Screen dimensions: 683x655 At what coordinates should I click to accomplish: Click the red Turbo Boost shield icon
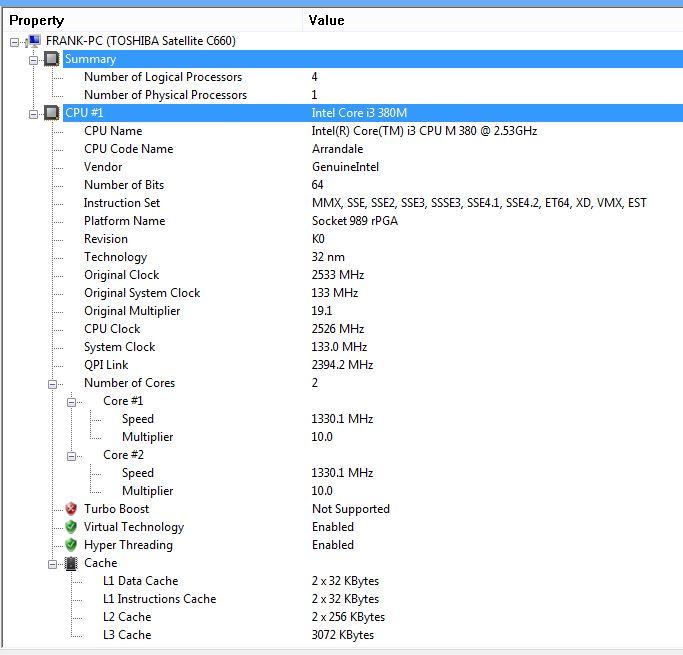71,509
